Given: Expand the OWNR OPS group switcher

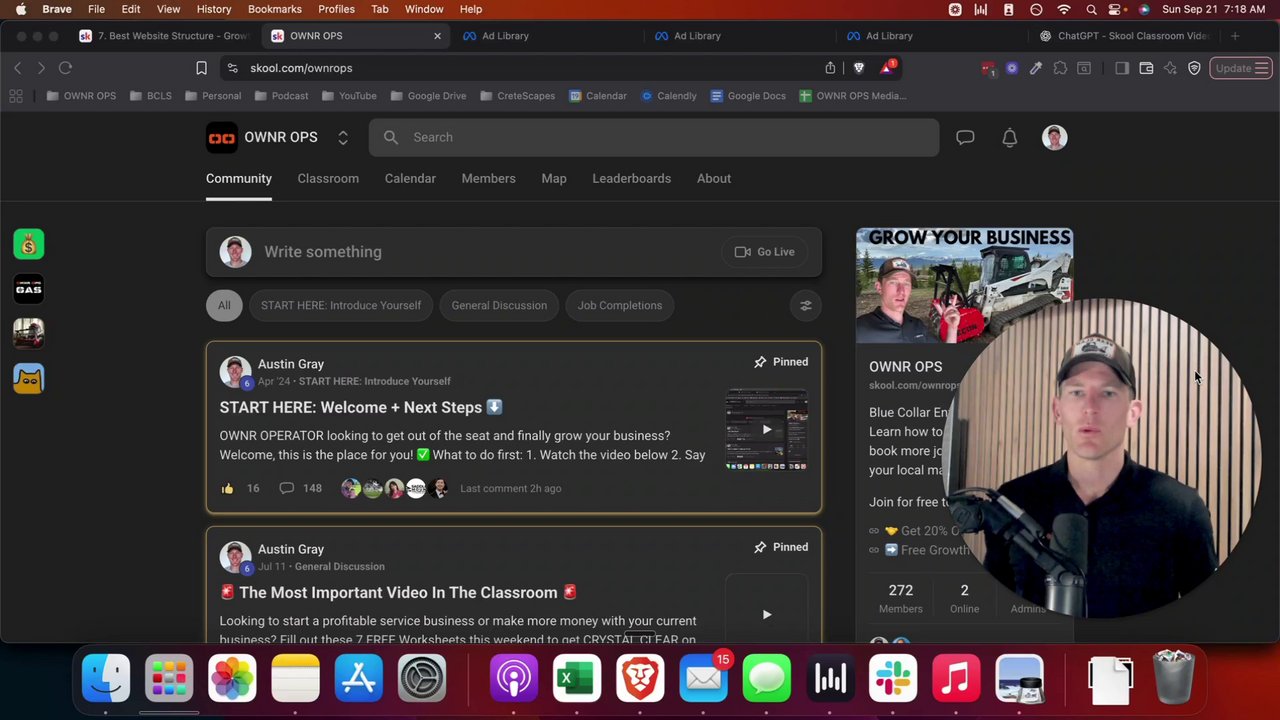Looking at the screenshot, I should click(x=343, y=138).
